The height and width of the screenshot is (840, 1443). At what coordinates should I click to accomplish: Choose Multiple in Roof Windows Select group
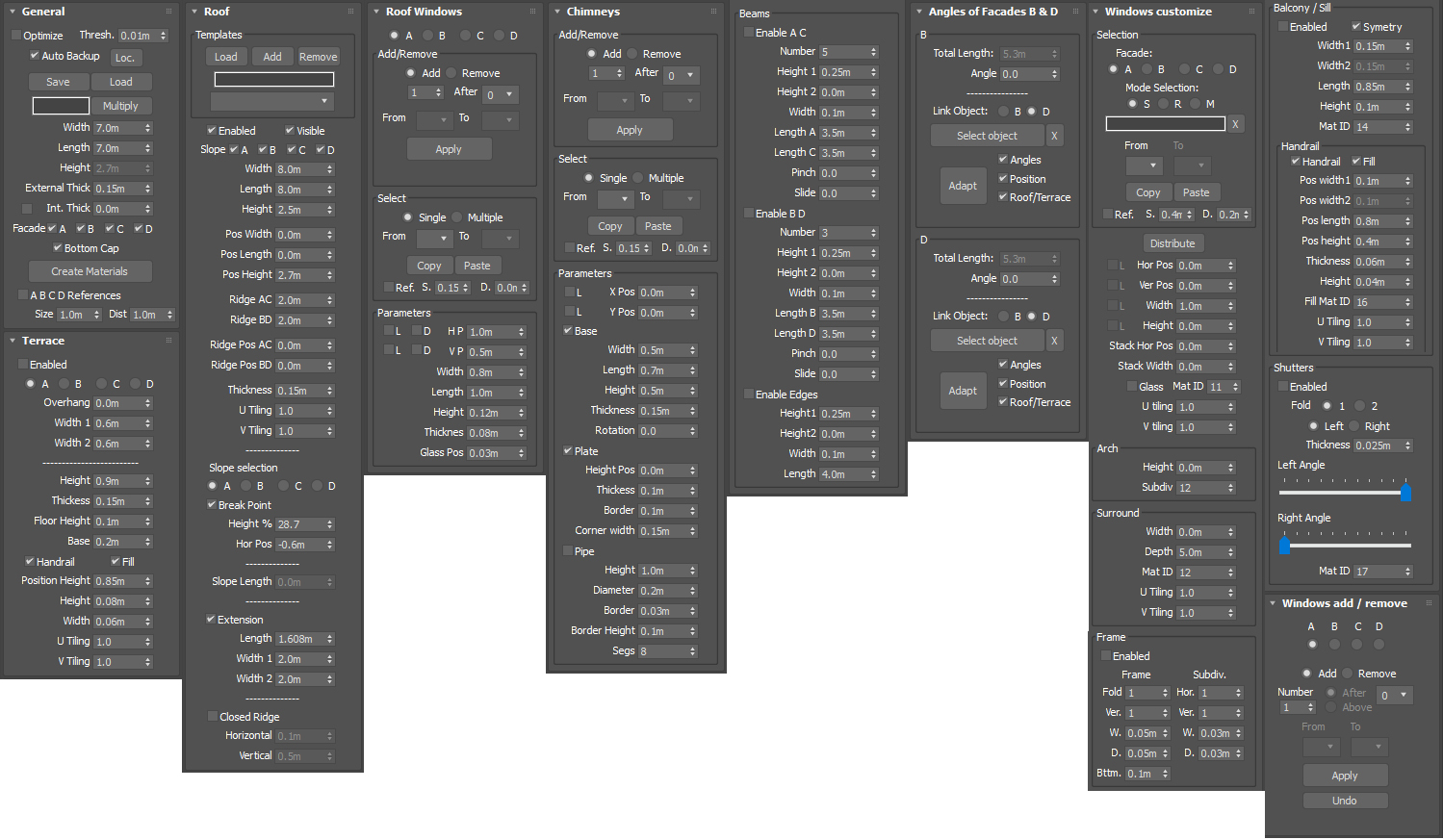(x=457, y=217)
